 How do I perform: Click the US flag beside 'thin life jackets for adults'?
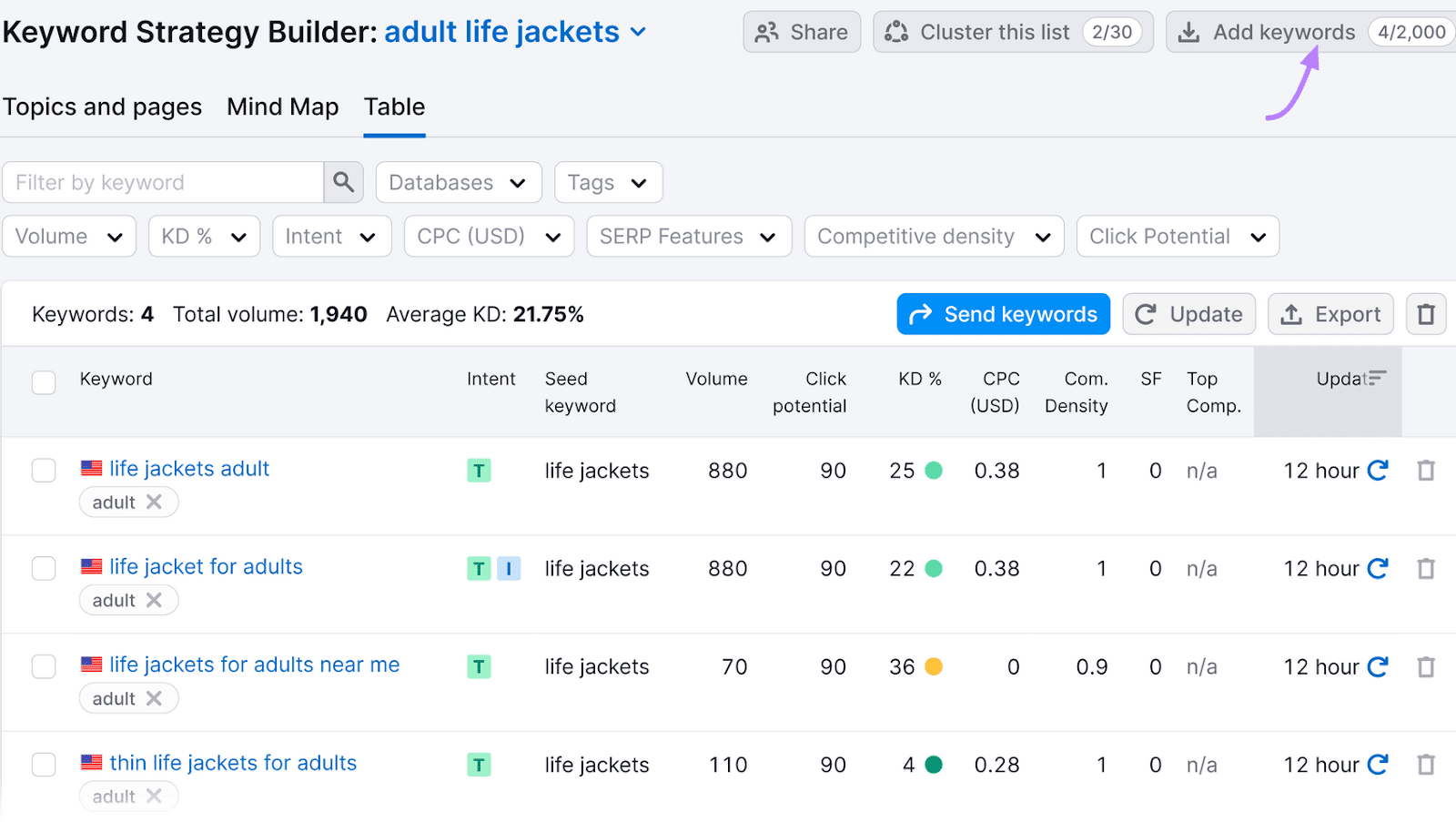[x=91, y=763]
